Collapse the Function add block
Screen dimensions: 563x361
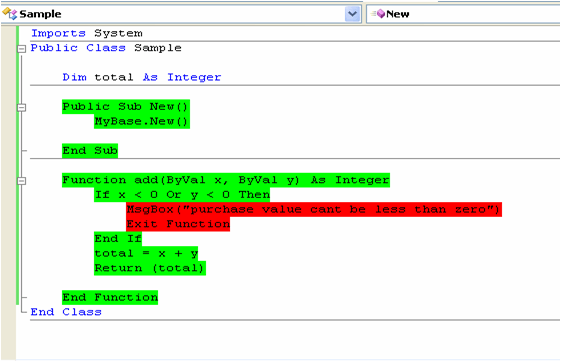point(22,181)
